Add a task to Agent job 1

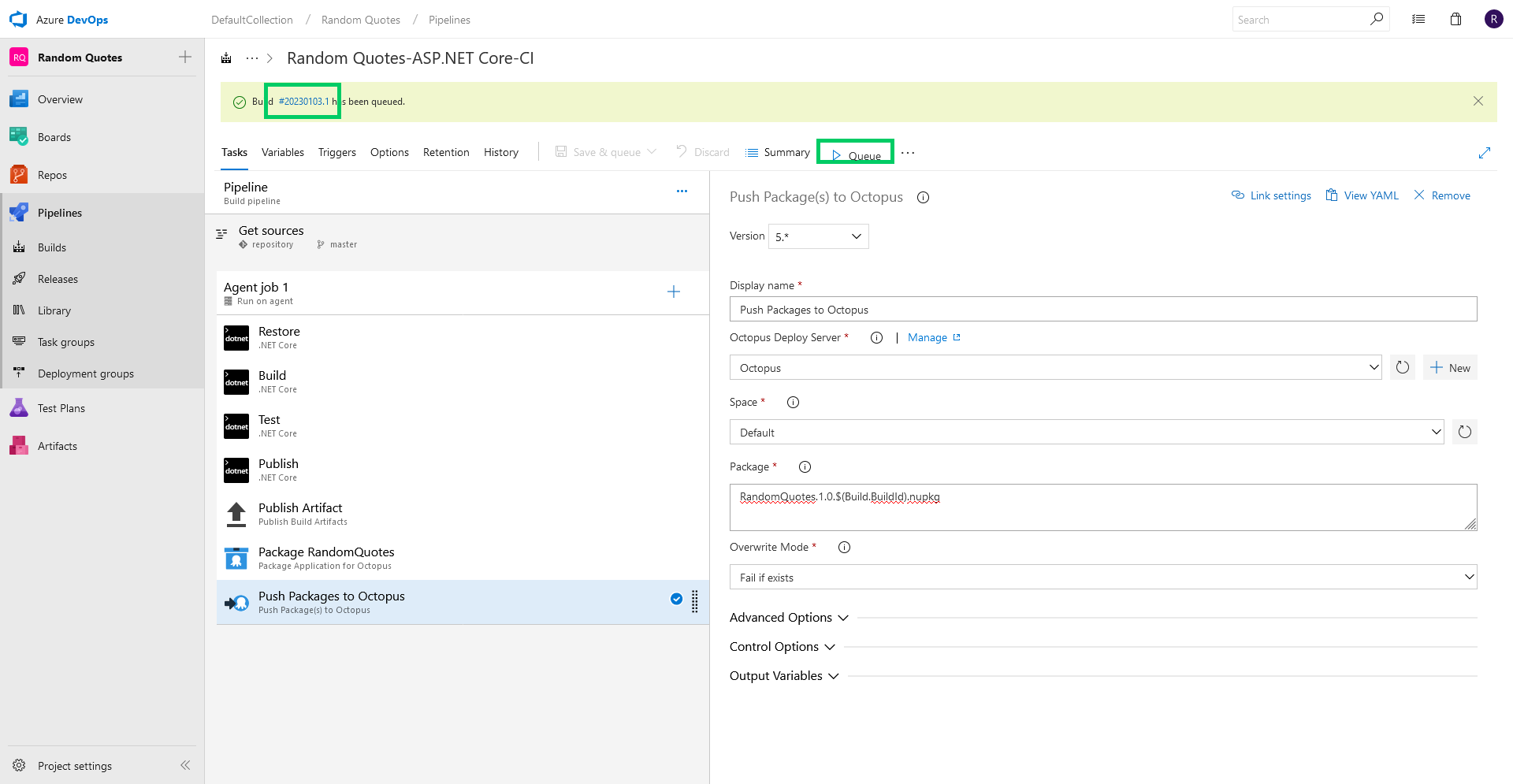[x=674, y=292]
